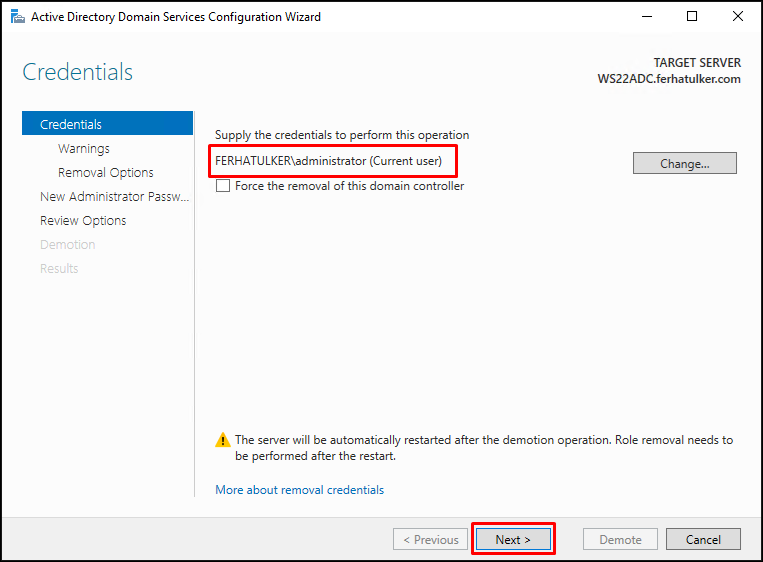Select New Administrator Password step
The image size is (763, 562).
[114, 197]
